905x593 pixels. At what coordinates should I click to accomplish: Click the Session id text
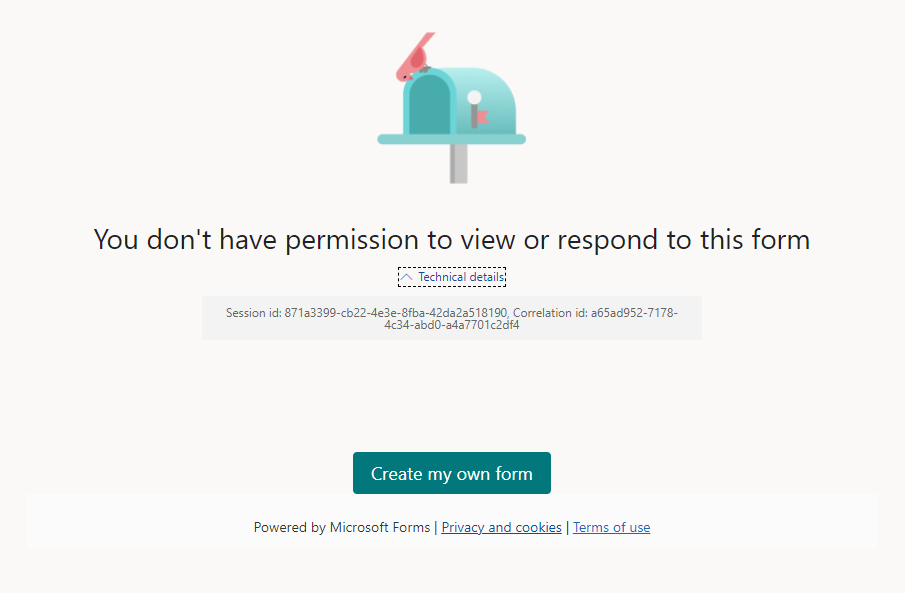[367, 313]
